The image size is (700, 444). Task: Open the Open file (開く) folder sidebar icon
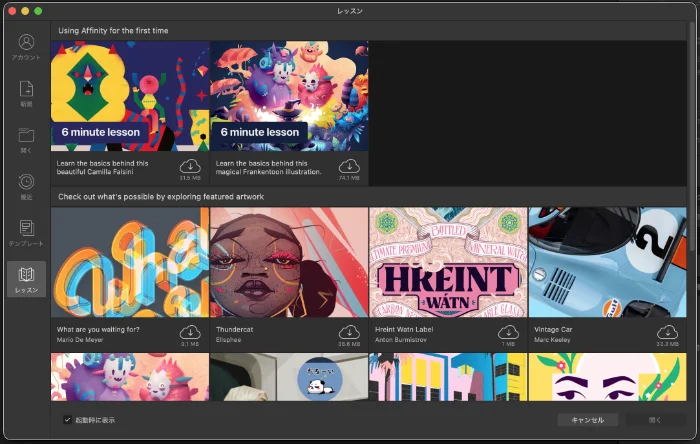pyautogui.click(x=26, y=140)
